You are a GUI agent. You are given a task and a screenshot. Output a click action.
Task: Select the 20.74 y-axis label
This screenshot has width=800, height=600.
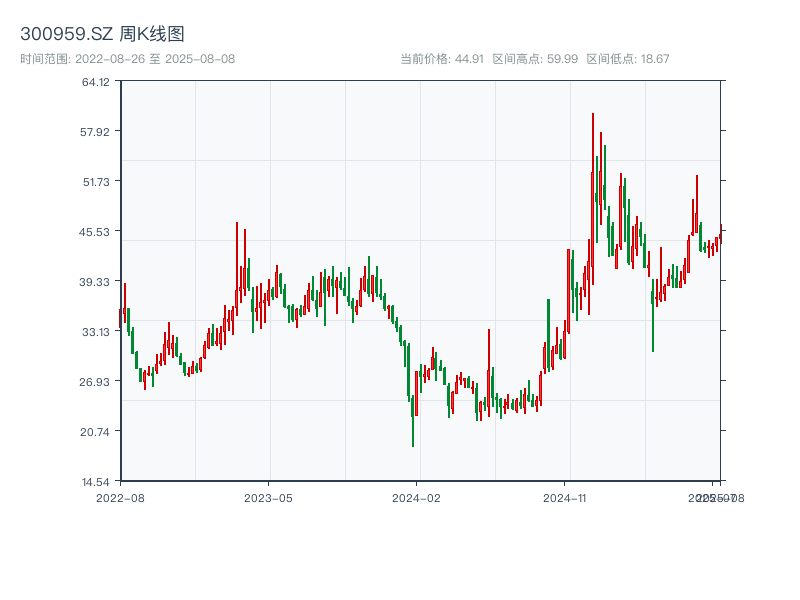96,432
